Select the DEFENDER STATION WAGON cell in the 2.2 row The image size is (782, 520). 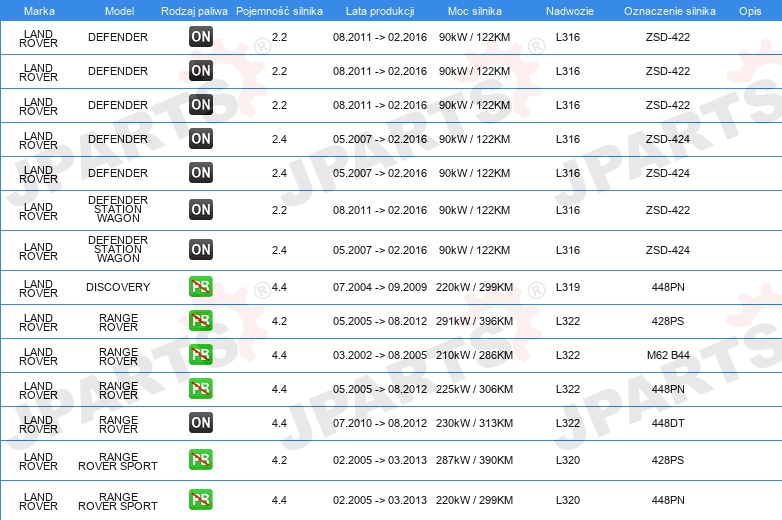pos(118,209)
